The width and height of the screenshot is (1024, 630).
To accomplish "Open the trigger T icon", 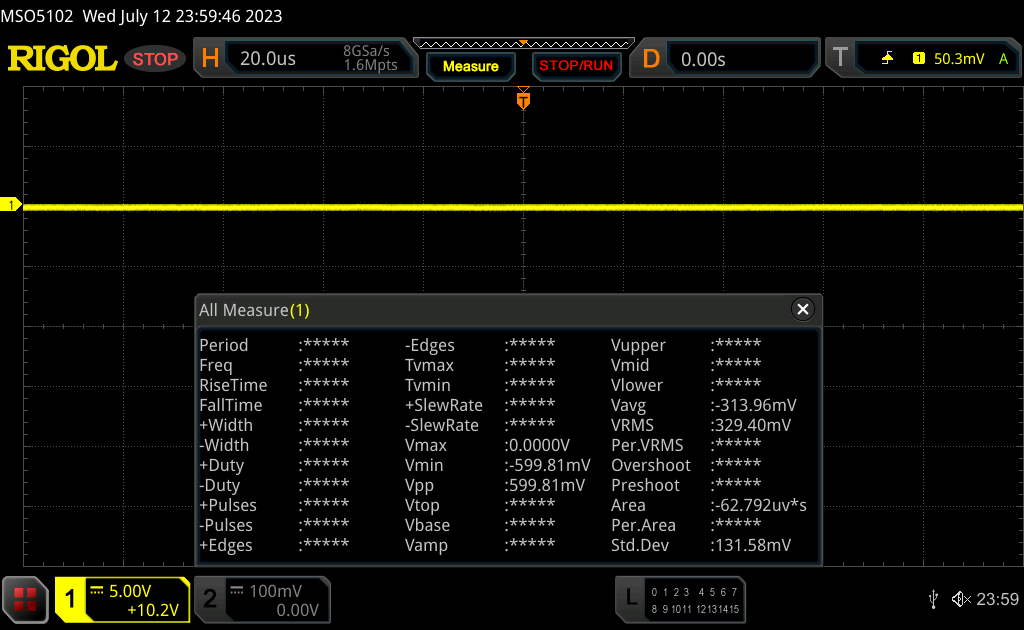I will click(x=840, y=57).
